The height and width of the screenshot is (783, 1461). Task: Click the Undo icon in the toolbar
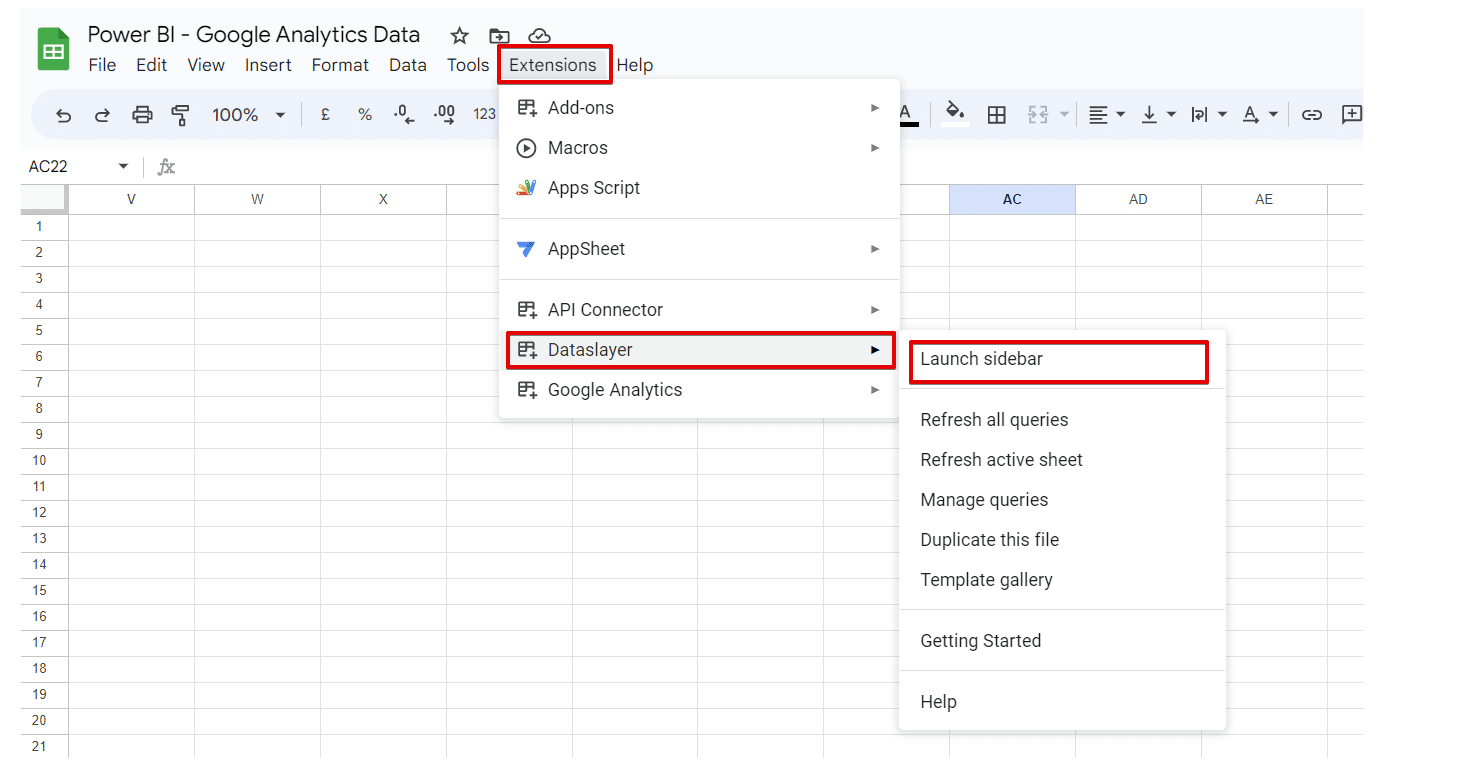pos(63,114)
